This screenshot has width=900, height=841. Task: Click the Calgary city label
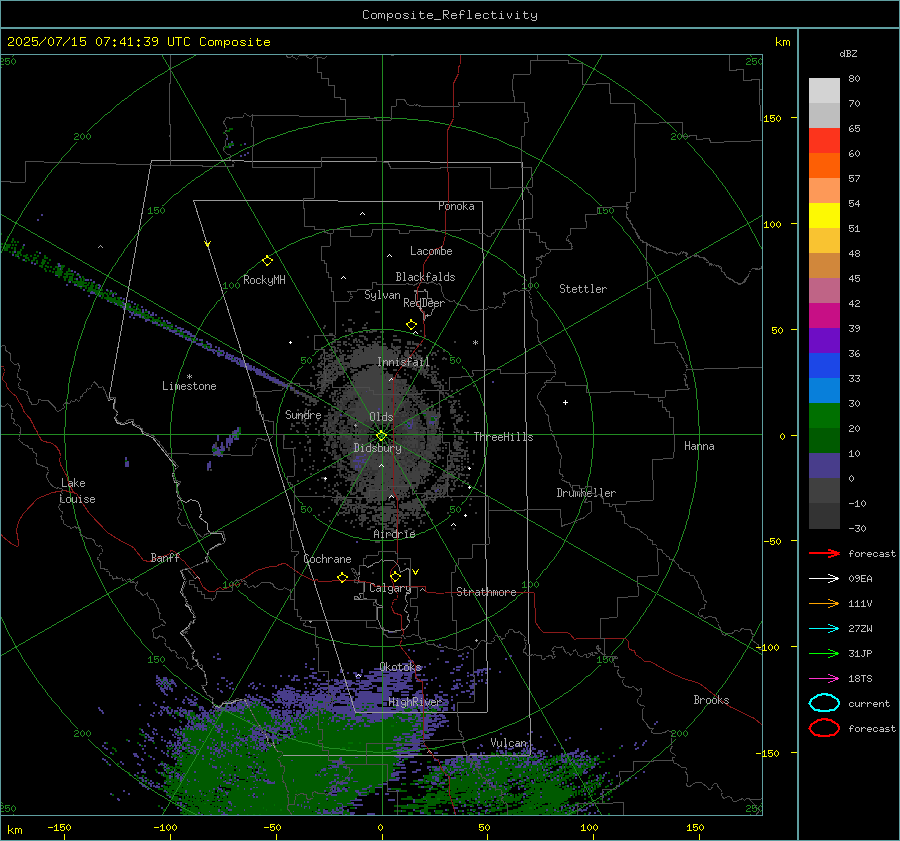(x=390, y=588)
